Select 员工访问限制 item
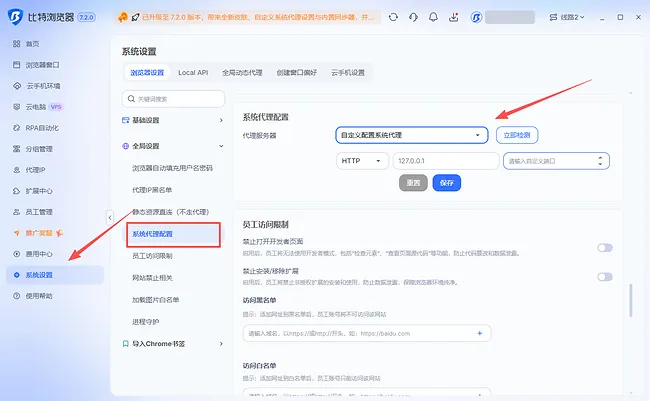This screenshot has height=401, width=650. 152,256
